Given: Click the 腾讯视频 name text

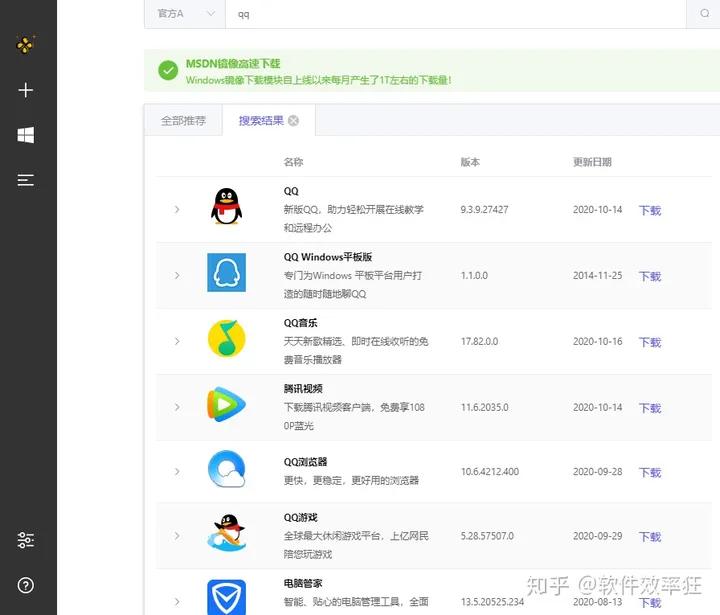Looking at the screenshot, I should (x=303, y=389).
